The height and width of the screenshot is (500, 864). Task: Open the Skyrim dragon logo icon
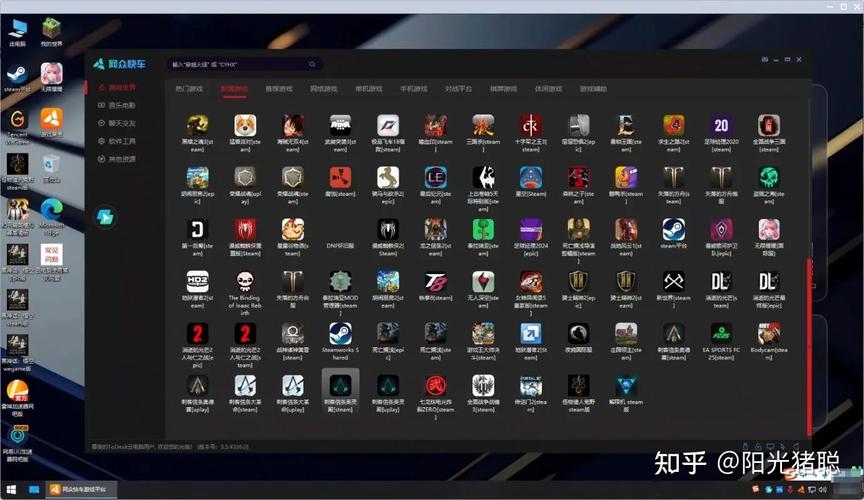(483, 178)
